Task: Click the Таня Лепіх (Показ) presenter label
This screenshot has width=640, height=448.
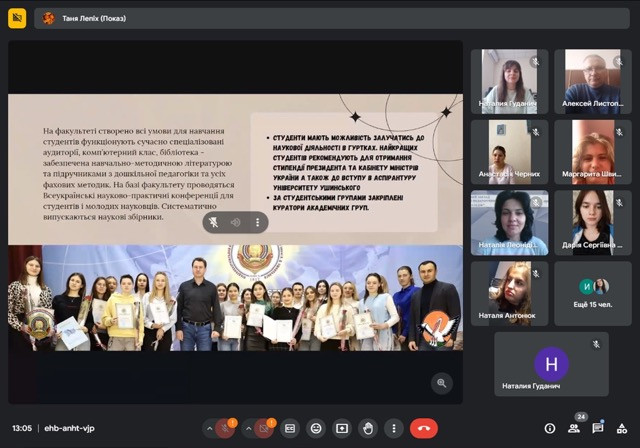Action: pos(94,18)
